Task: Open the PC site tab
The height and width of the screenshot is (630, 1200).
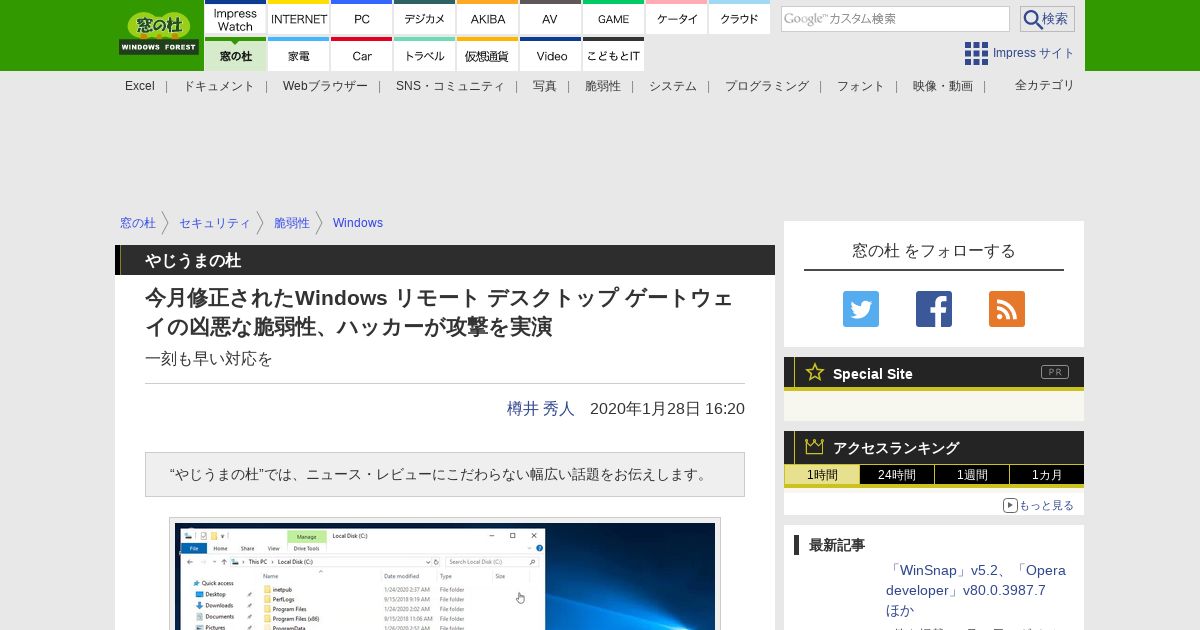Action: pyautogui.click(x=362, y=18)
